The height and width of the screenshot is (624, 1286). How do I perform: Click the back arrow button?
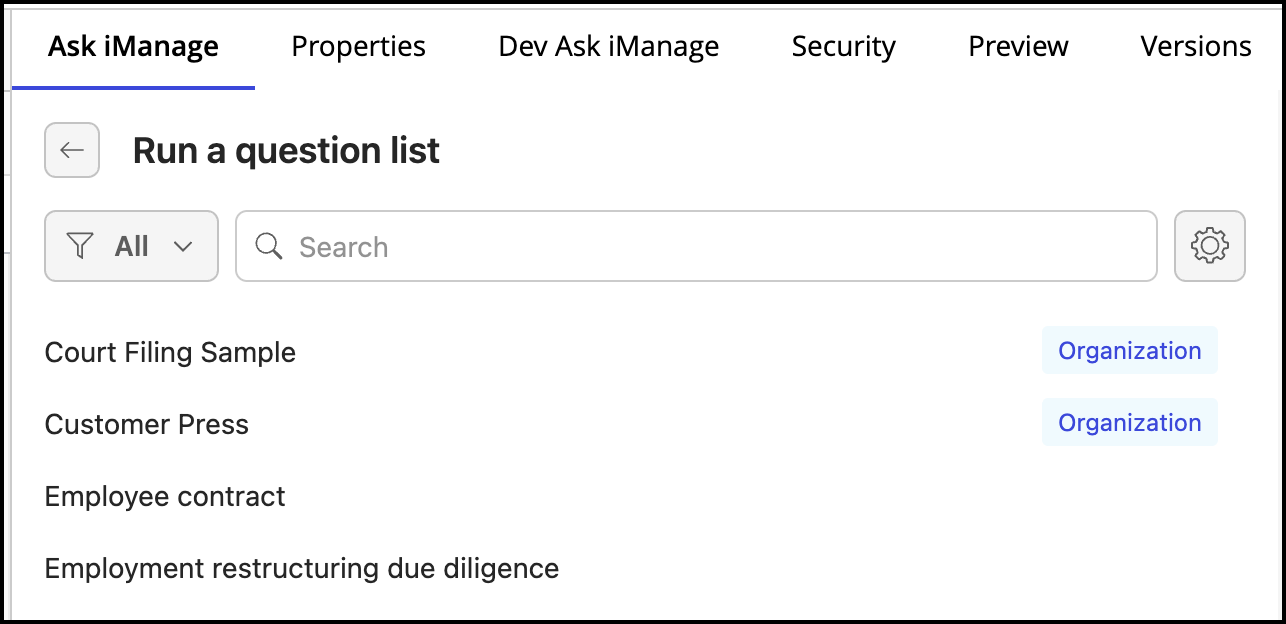(72, 150)
